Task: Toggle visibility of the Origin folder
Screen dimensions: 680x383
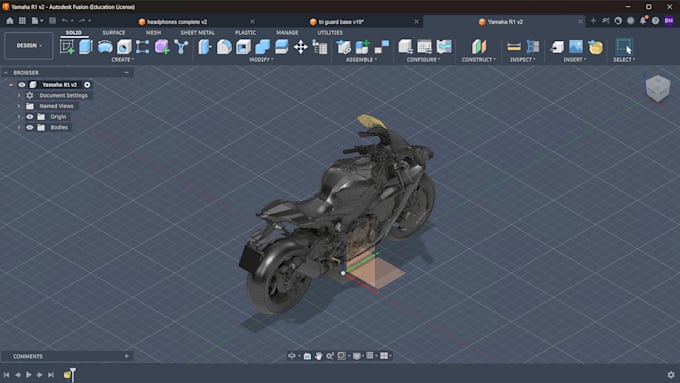Action: 29,117
